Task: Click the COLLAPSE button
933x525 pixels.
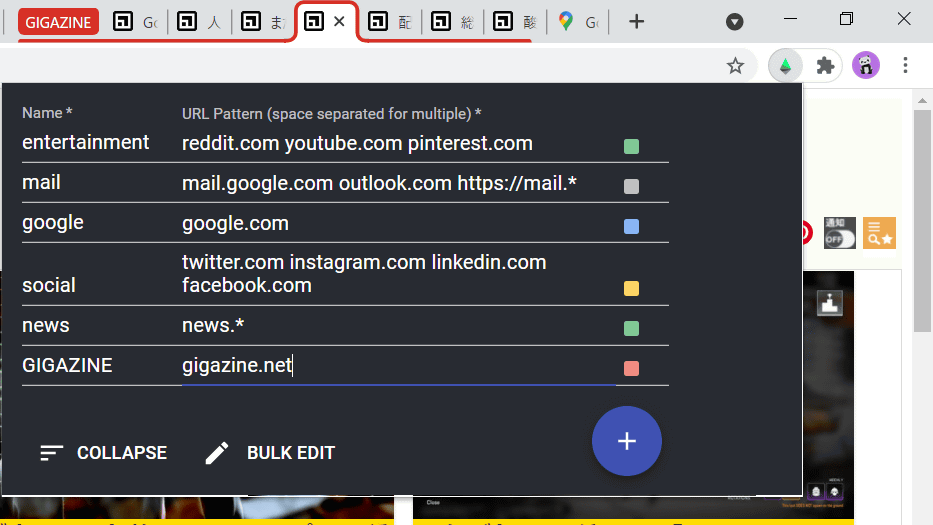Action: 104,453
